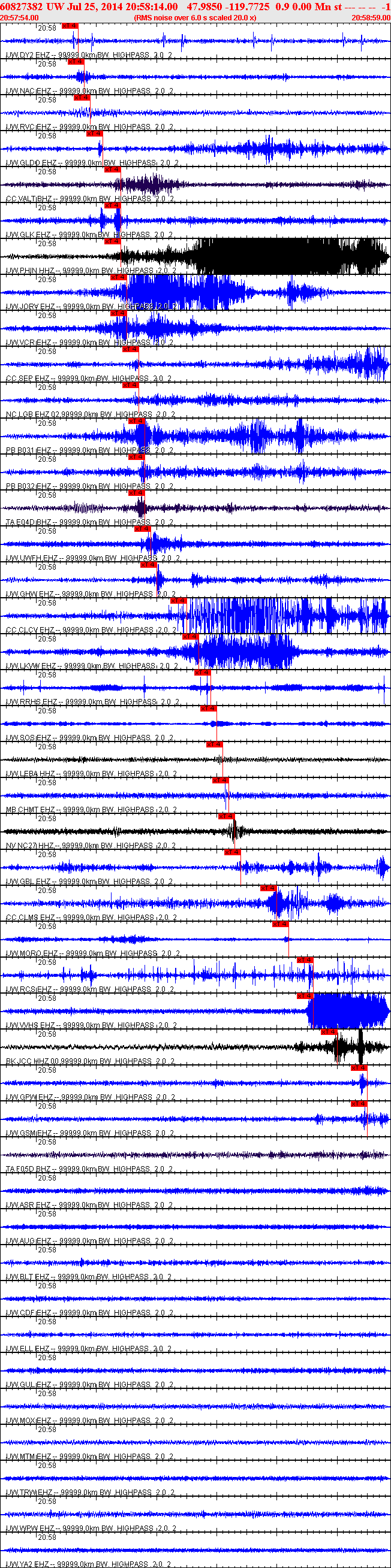Select the CC.CLMS EHZ station label
The height and width of the screenshot is (1568, 391).
click(91, 918)
